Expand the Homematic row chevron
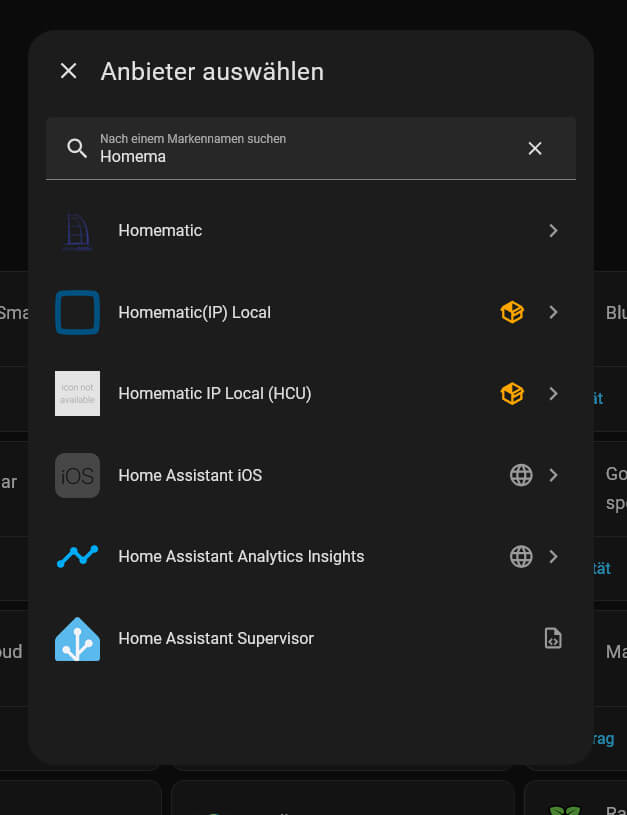Screen dimensions: 627x815 (x=553, y=231)
